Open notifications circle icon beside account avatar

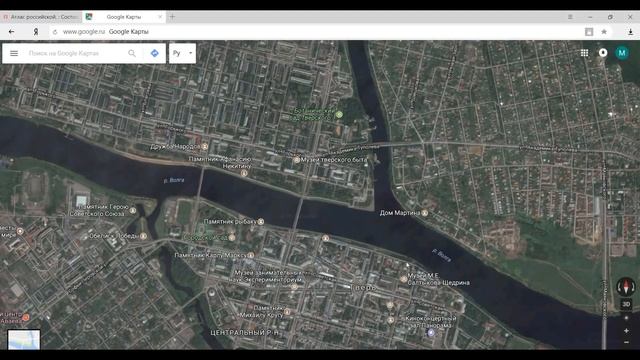pos(603,53)
